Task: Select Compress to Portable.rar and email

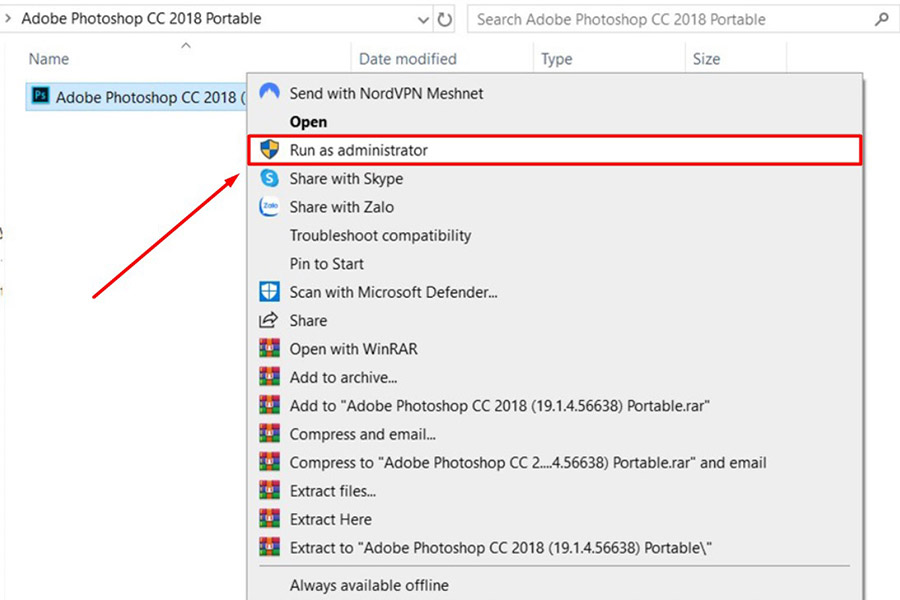Action: pos(554,463)
